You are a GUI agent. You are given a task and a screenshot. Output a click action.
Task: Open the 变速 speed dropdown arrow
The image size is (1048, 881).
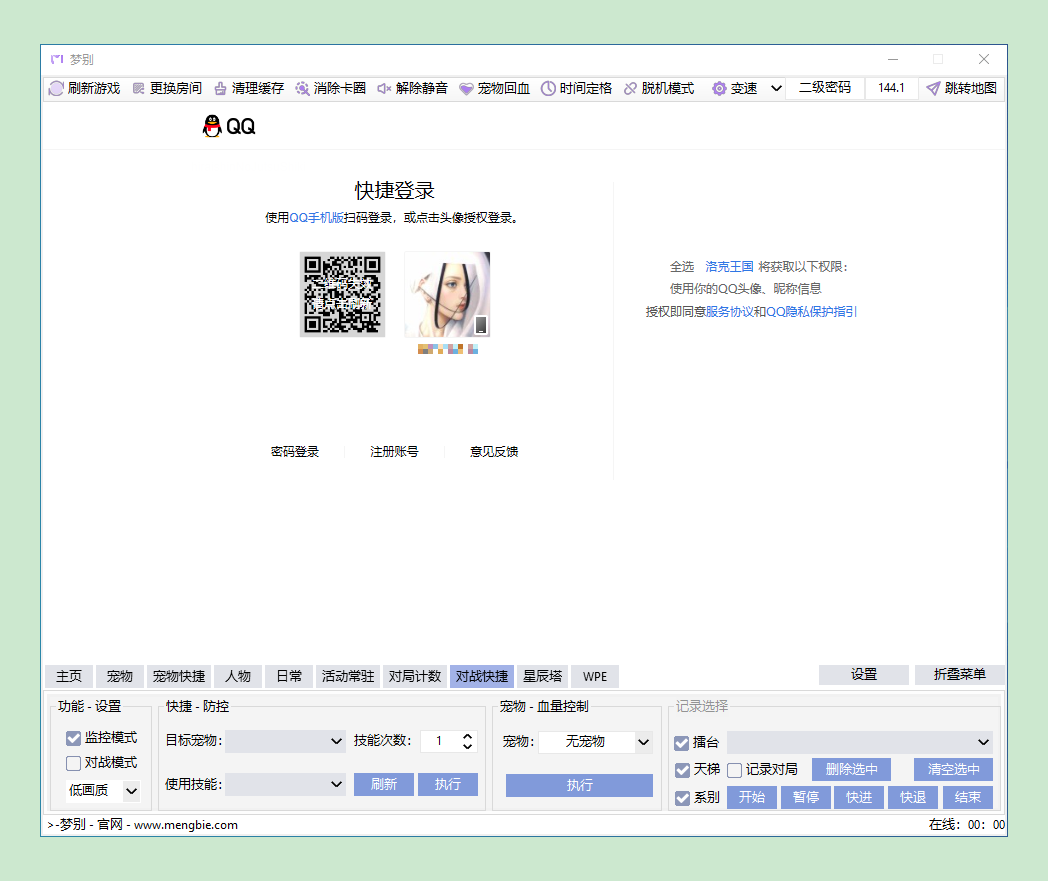(776, 89)
